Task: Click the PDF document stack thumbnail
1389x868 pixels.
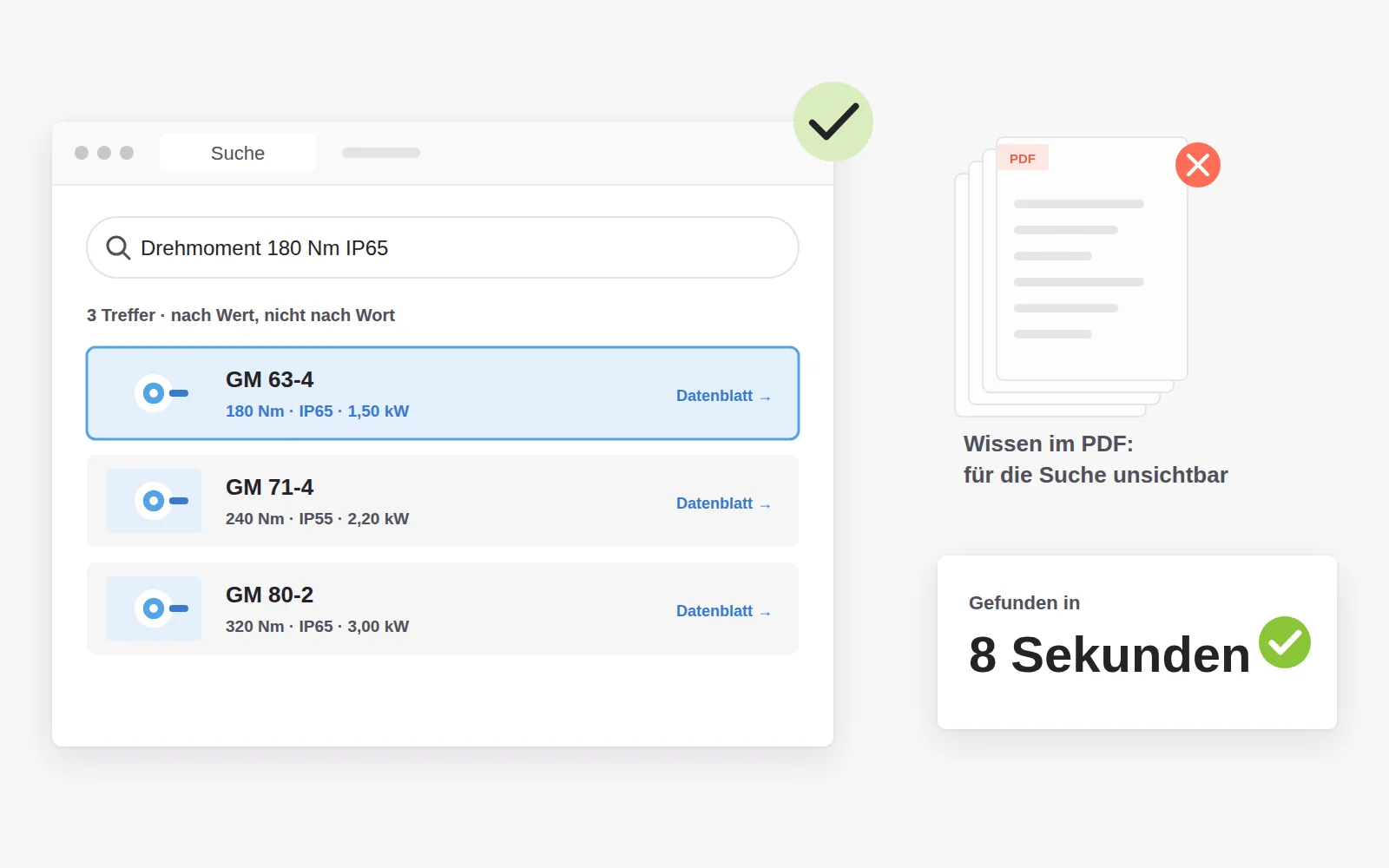Action: (1071, 276)
